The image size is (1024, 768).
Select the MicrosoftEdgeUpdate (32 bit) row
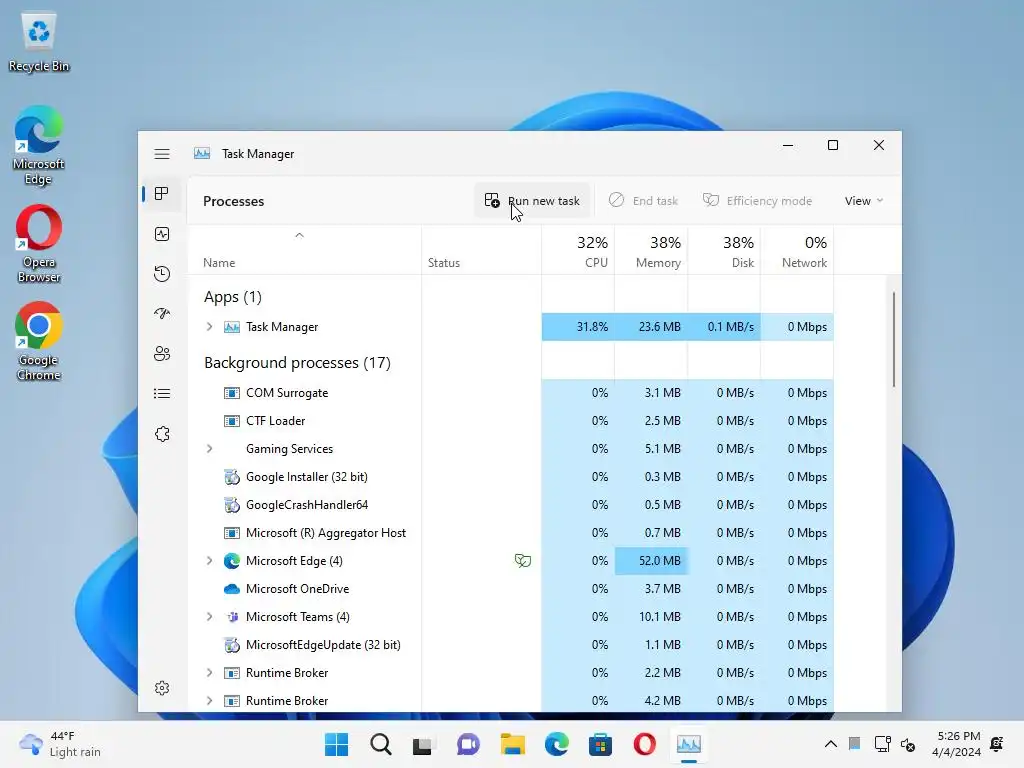511,645
